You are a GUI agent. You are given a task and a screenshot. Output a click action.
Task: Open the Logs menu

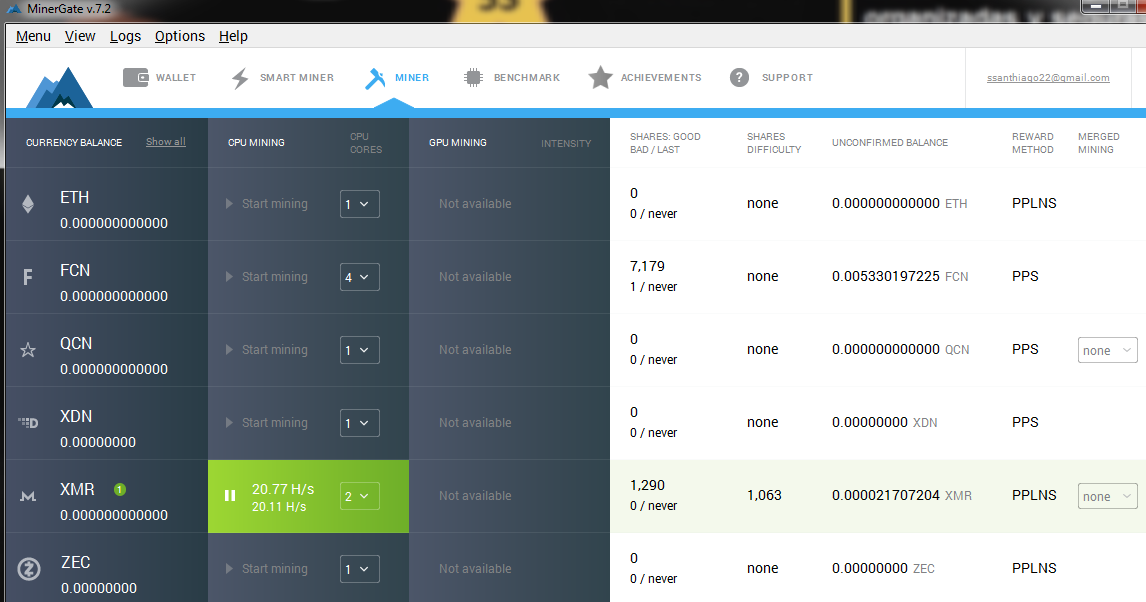(126, 36)
